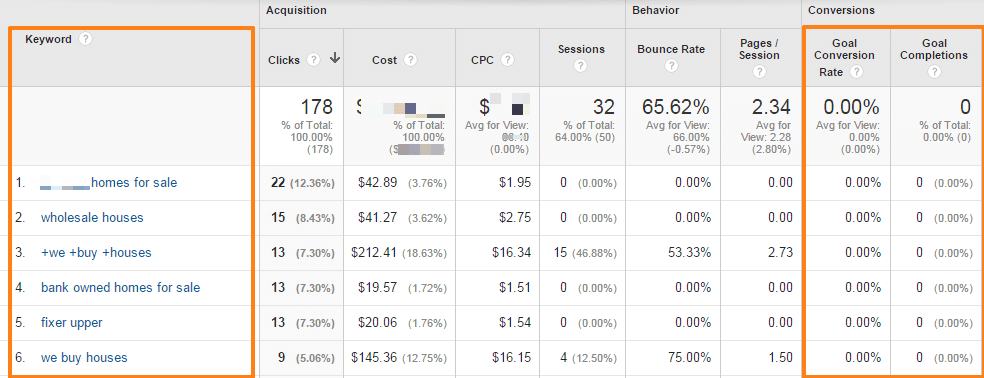Image resolution: width=984 pixels, height=378 pixels.
Task: Click the help icon under Pages / Session
Action: 759,72
